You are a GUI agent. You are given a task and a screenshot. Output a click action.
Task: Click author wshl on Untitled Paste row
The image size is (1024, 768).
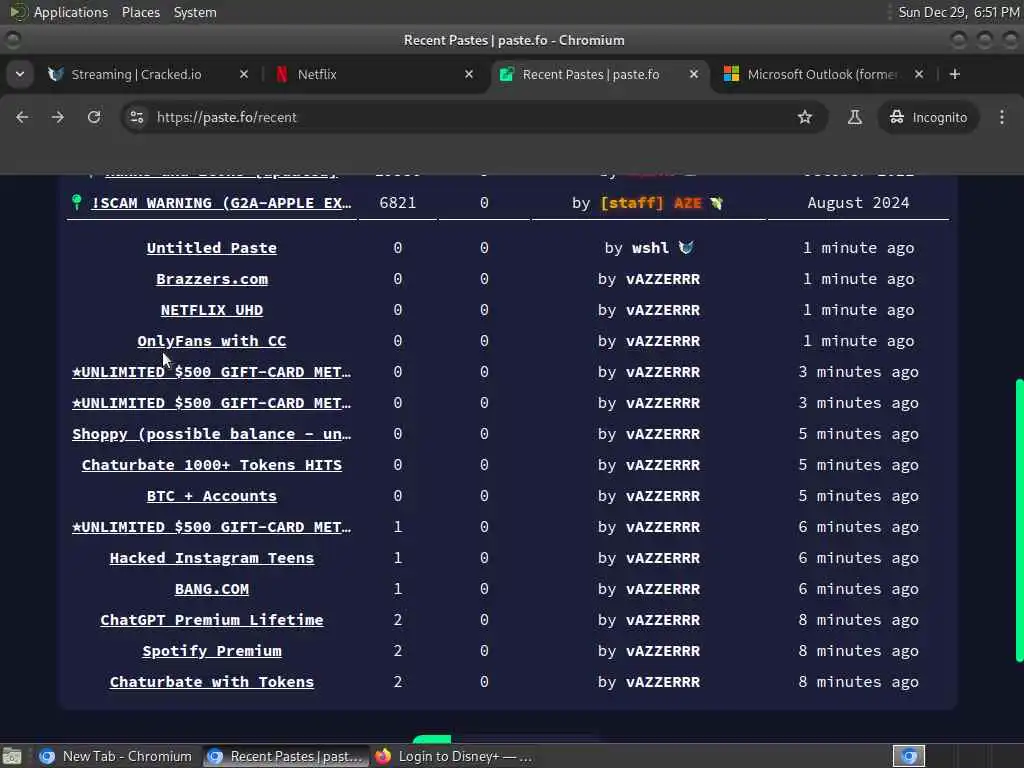[x=650, y=248]
